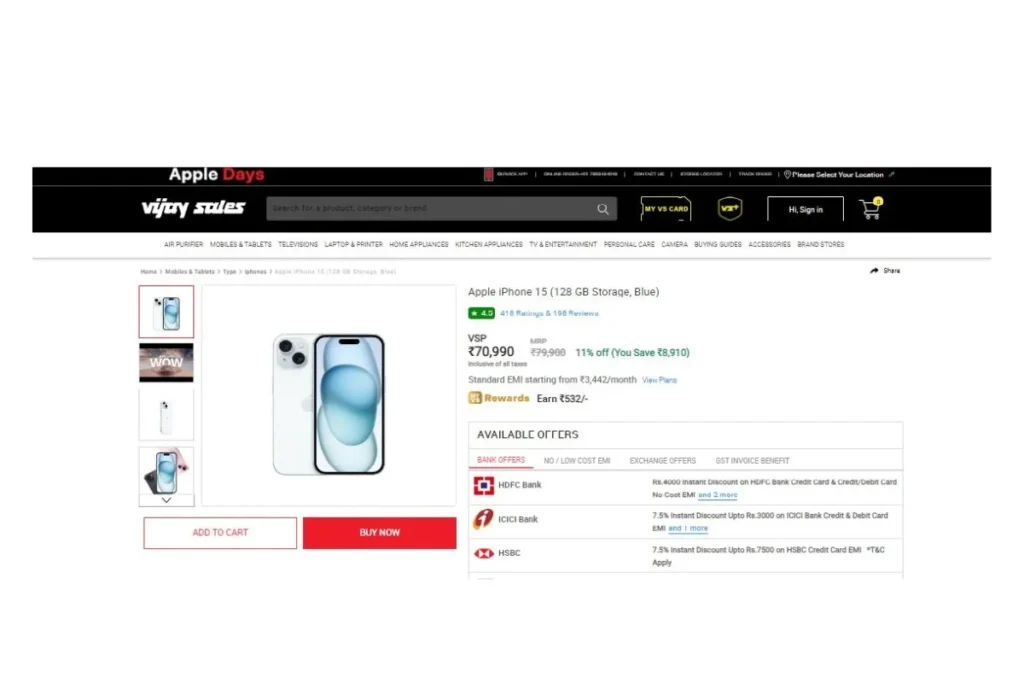Screen dimensions: 1024x683
Task: Select the Exchange Offers tab
Action: tap(662, 460)
